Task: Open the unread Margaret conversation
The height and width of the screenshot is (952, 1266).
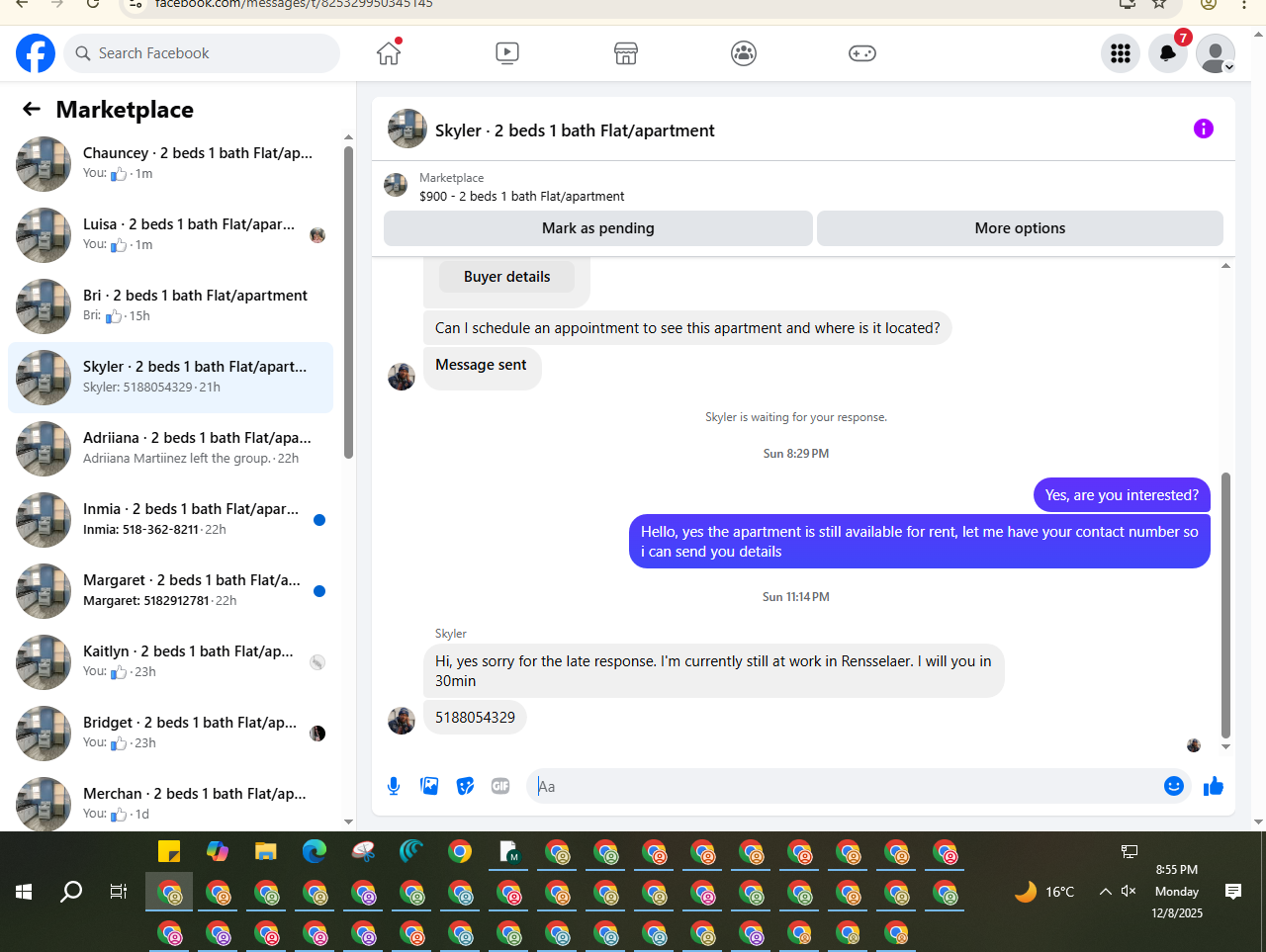Action: (170, 591)
